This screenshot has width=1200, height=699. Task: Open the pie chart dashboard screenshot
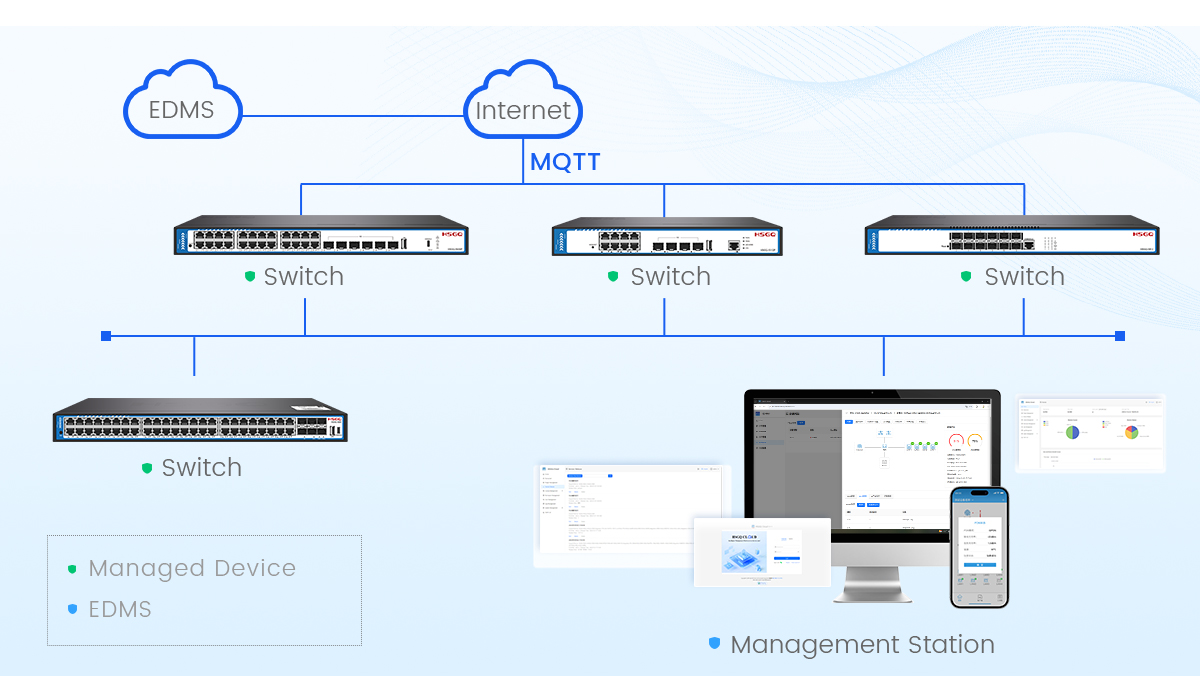coord(1091,432)
